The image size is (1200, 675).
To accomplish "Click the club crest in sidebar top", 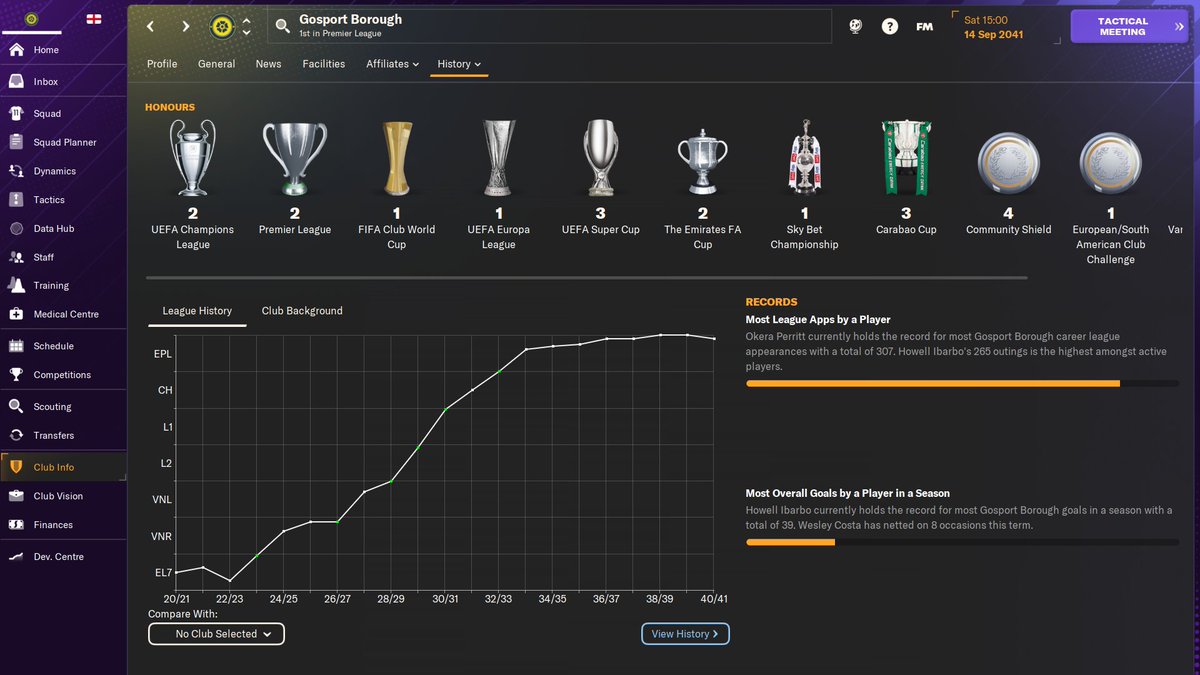I will [33, 19].
